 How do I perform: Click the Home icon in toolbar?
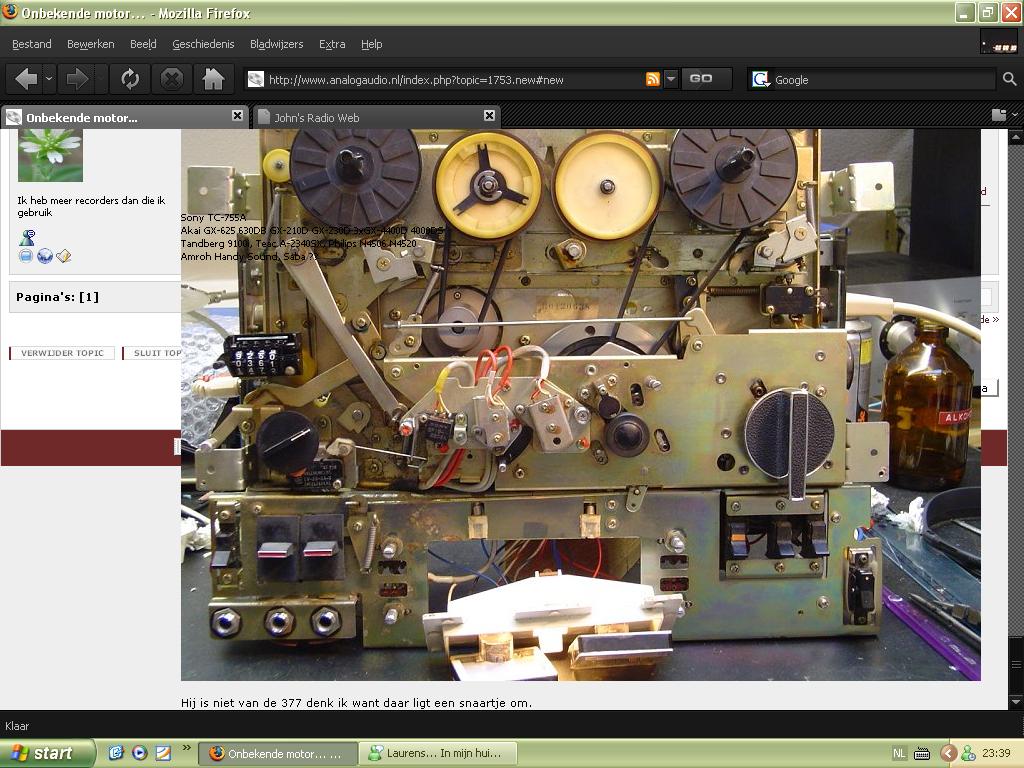(x=213, y=79)
